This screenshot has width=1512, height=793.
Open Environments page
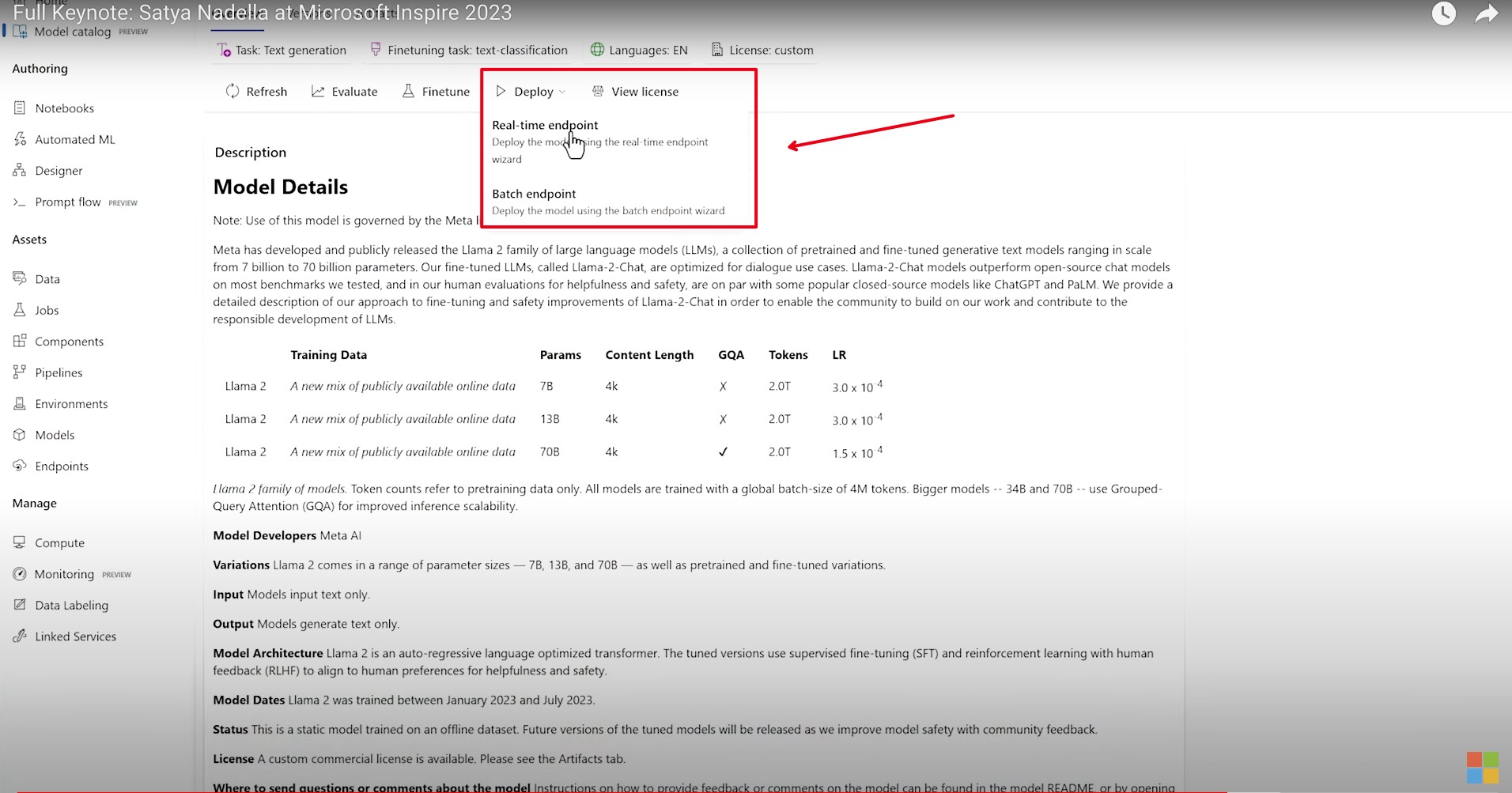tap(71, 403)
